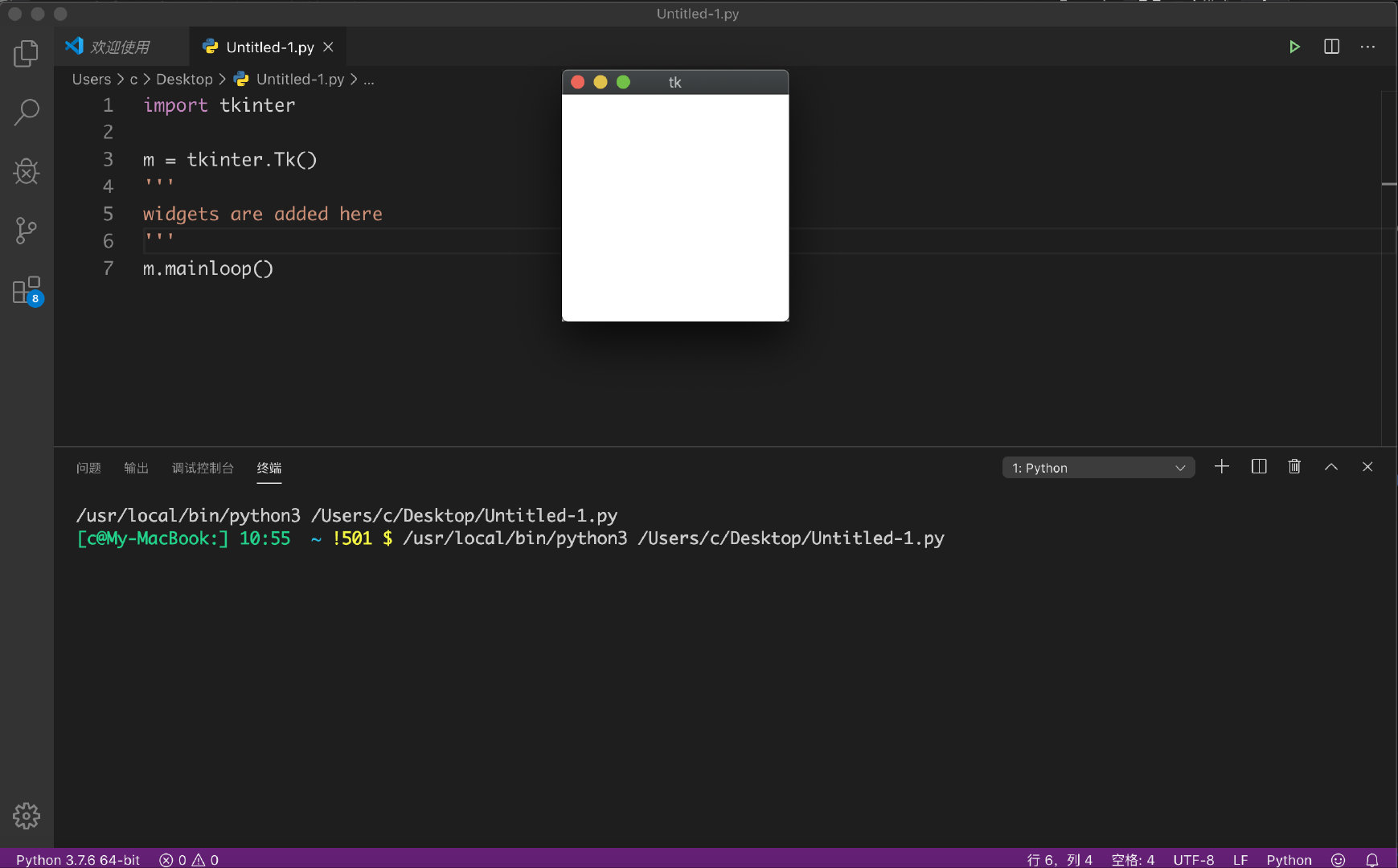Select Python 3.7.6 64-bit interpreter in status bar
Screen dimensions: 1398x868
click(x=78, y=859)
